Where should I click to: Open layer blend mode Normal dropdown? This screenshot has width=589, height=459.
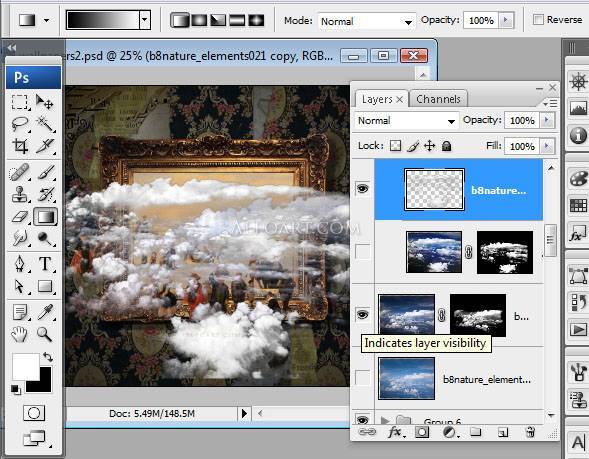tap(406, 121)
